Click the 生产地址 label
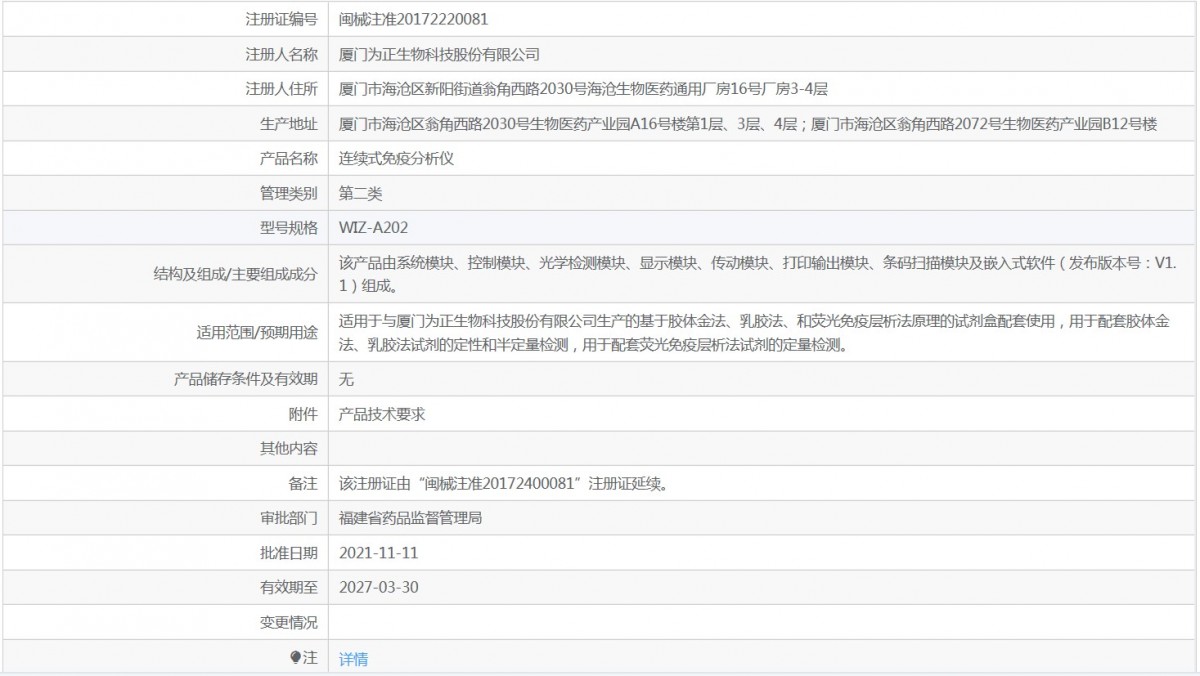Image resolution: width=1200 pixels, height=676 pixels. [x=289, y=124]
